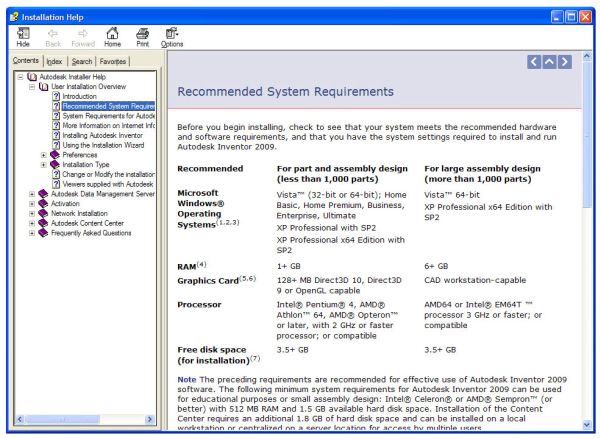Image resolution: width=600 pixels, height=439 pixels.
Task: Click contents pane horizontal scrollbar thumb
Action: coord(63,419)
